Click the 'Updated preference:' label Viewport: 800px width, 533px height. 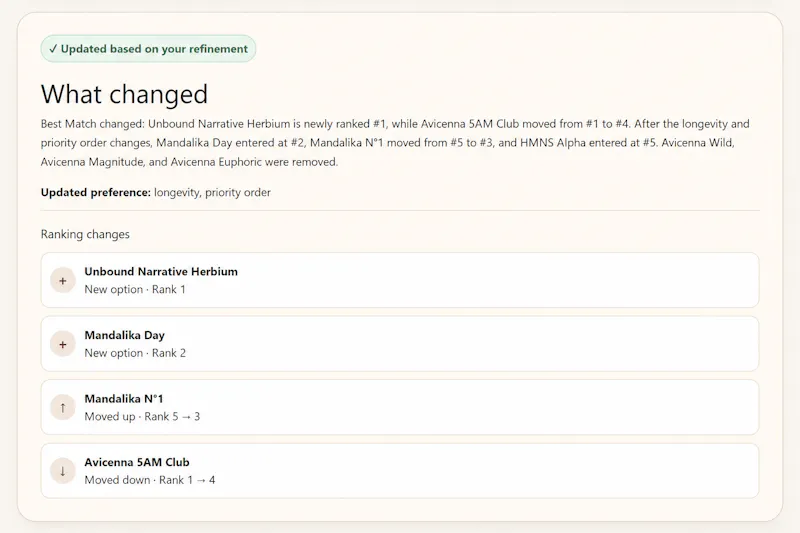click(x=96, y=192)
